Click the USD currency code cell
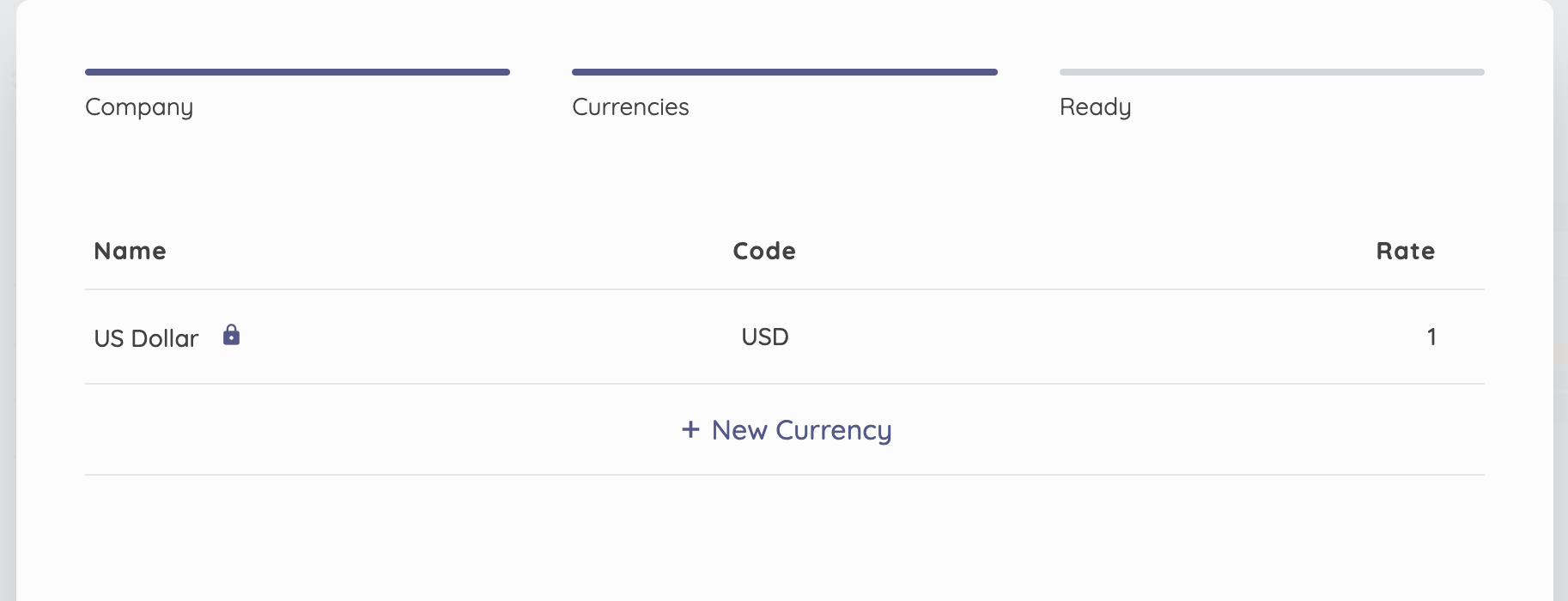 [765, 337]
